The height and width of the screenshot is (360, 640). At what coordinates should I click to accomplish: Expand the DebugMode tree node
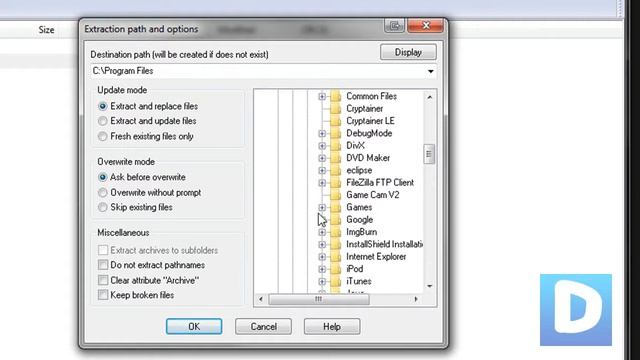coord(322,133)
